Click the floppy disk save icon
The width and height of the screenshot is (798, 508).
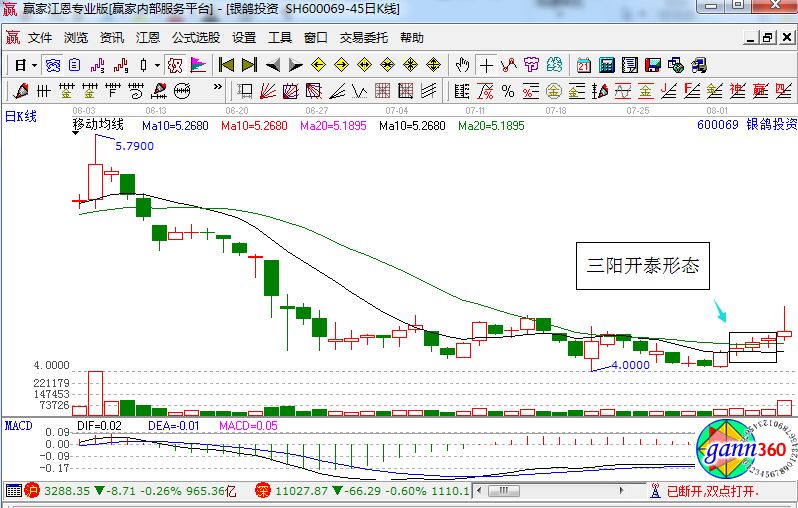point(653,65)
